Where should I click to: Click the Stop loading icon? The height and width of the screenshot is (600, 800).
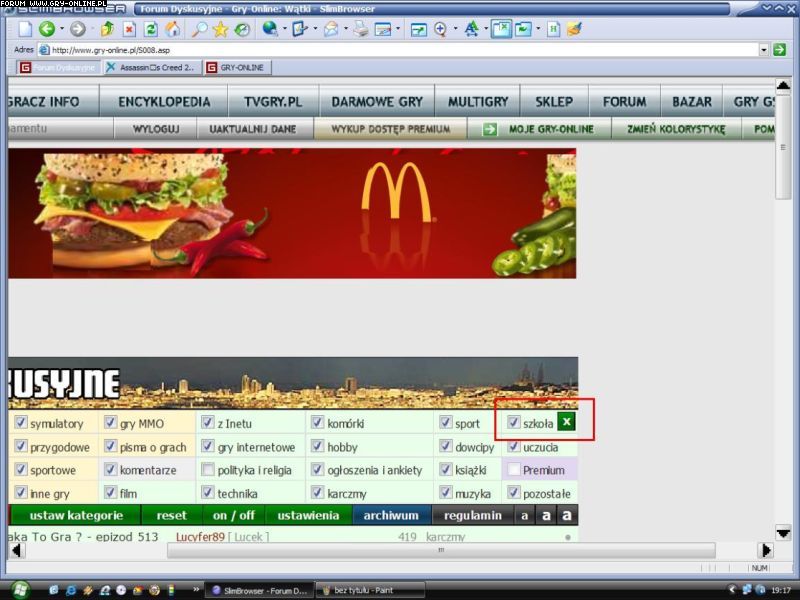coord(129,29)
